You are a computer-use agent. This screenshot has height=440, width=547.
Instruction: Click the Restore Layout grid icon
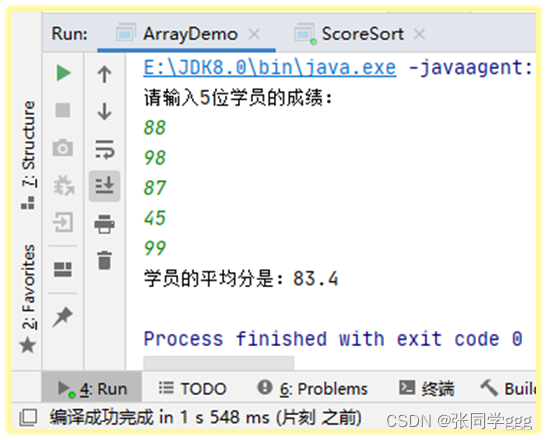(63, 269)
